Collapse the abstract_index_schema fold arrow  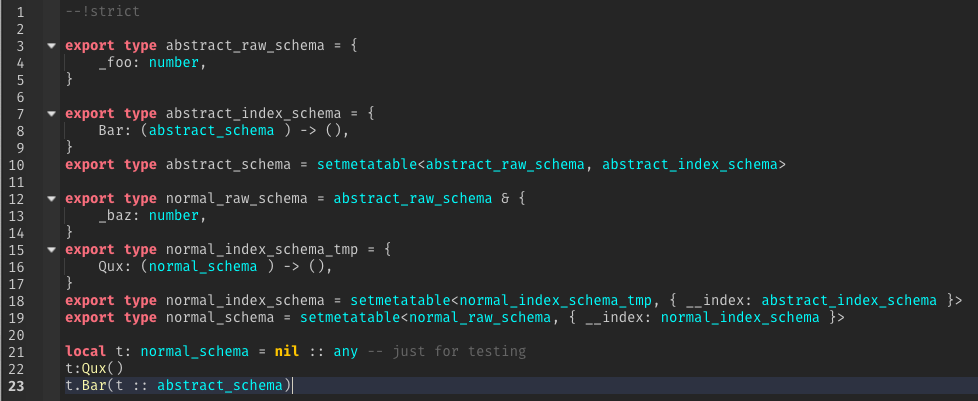point(50,114)
